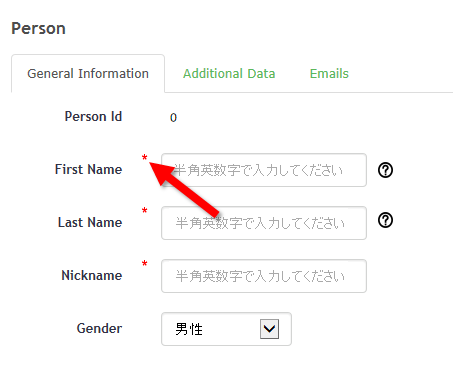472x367 pixels.
Task: Click the red asterisk next to Nickname
Action: click(x=144, y=263)
